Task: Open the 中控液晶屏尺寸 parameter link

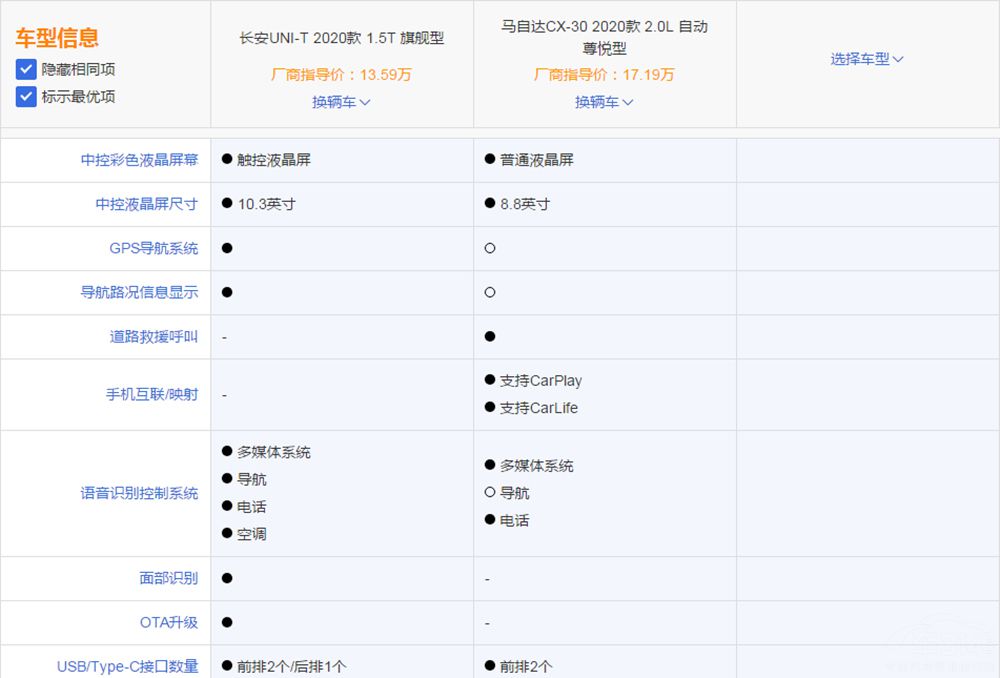Action: coord(146,204)
